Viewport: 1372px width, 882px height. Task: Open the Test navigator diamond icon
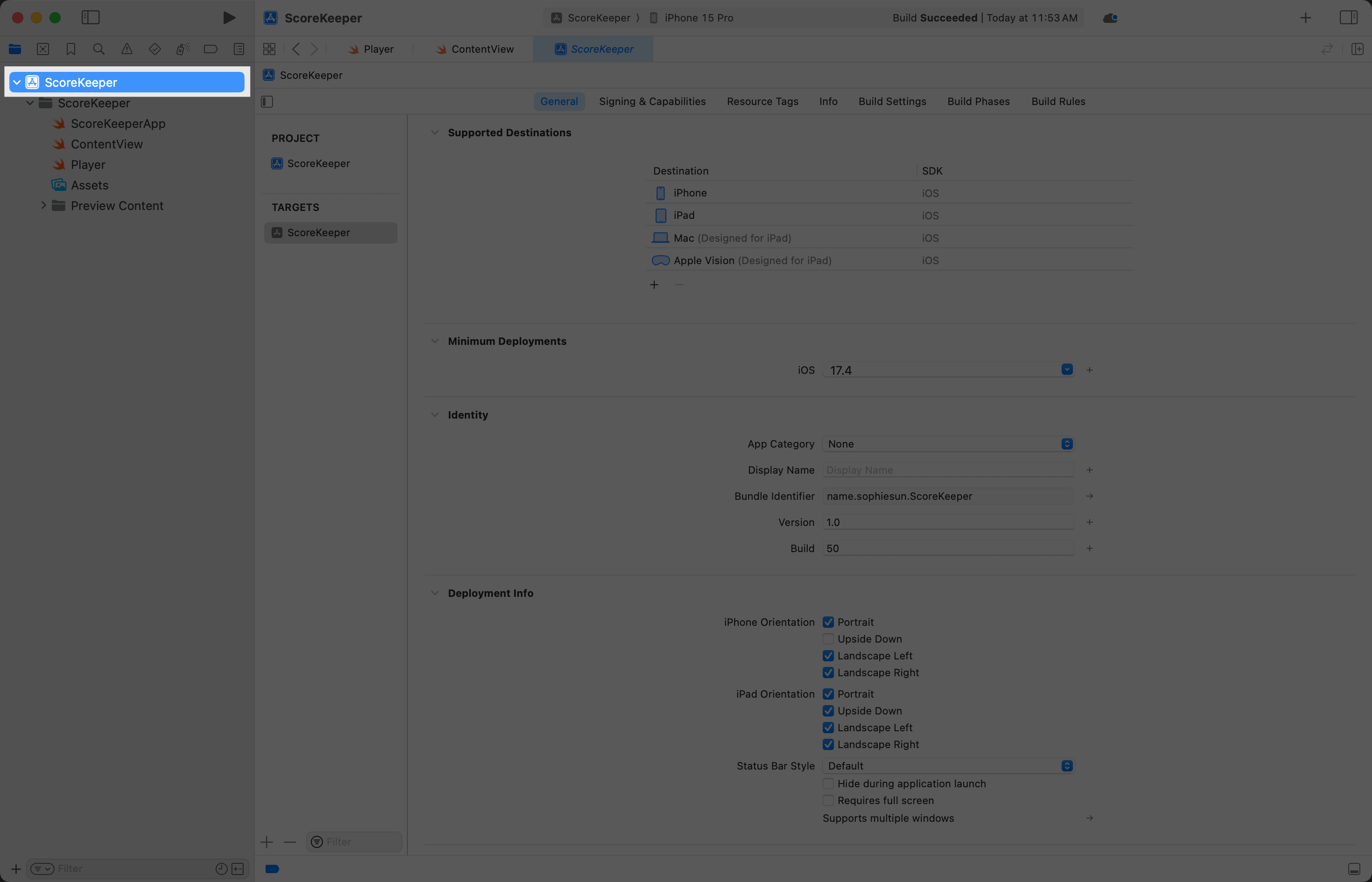click(x=154, y=49)
